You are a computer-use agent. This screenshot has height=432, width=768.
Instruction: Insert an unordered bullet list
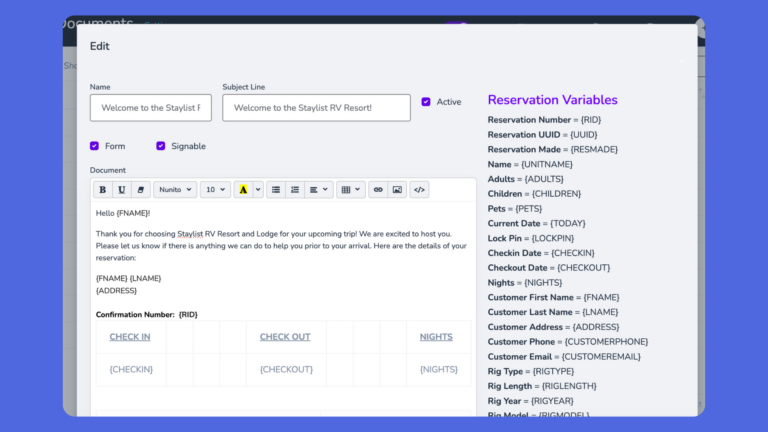(x=276, y=190)
